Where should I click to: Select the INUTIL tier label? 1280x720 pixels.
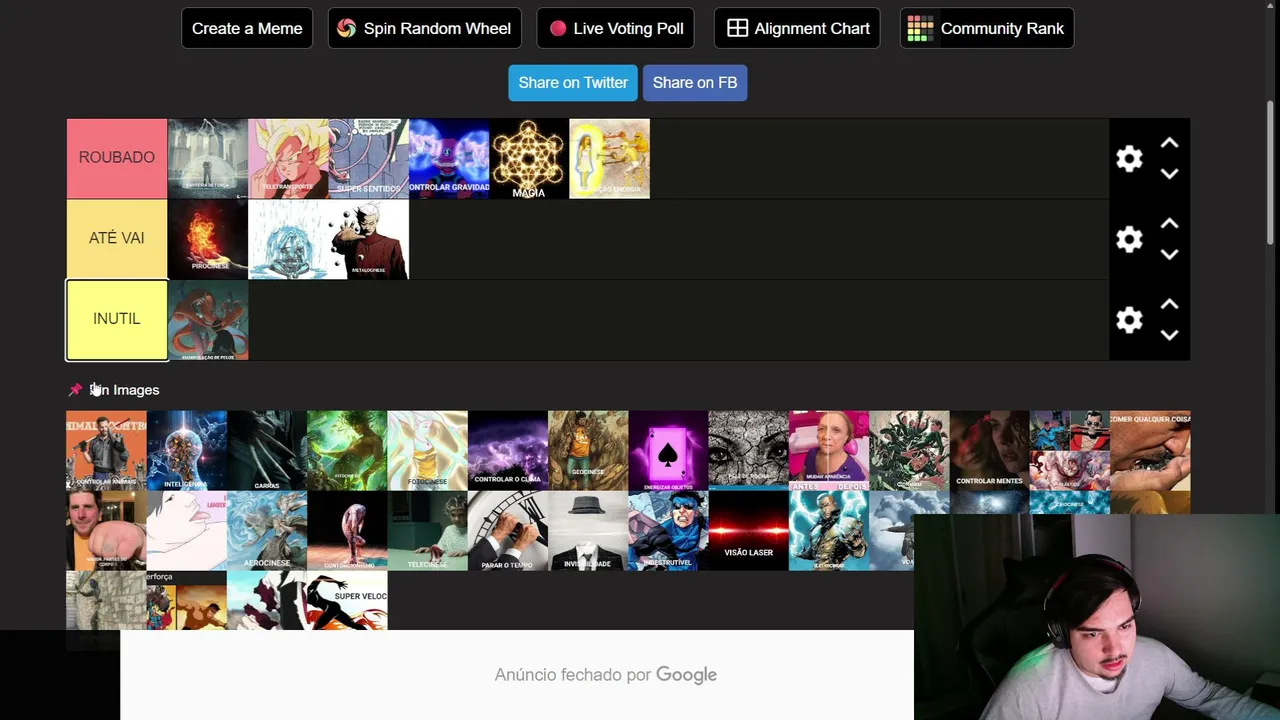click(x=117, y=319)
